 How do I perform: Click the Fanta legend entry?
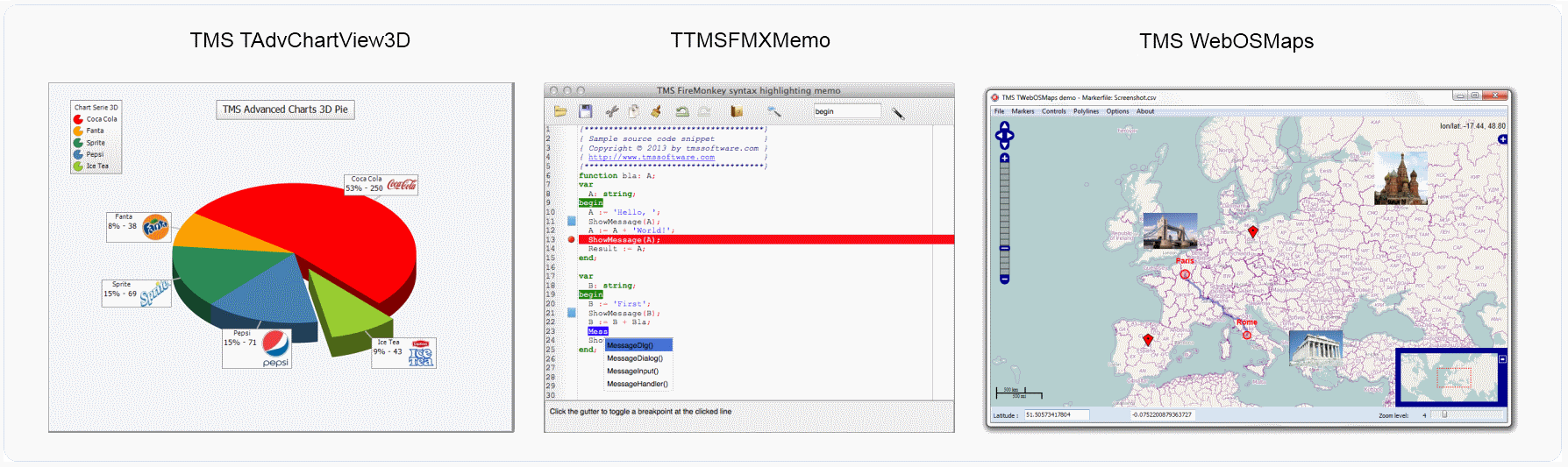[x=89, y=131]
